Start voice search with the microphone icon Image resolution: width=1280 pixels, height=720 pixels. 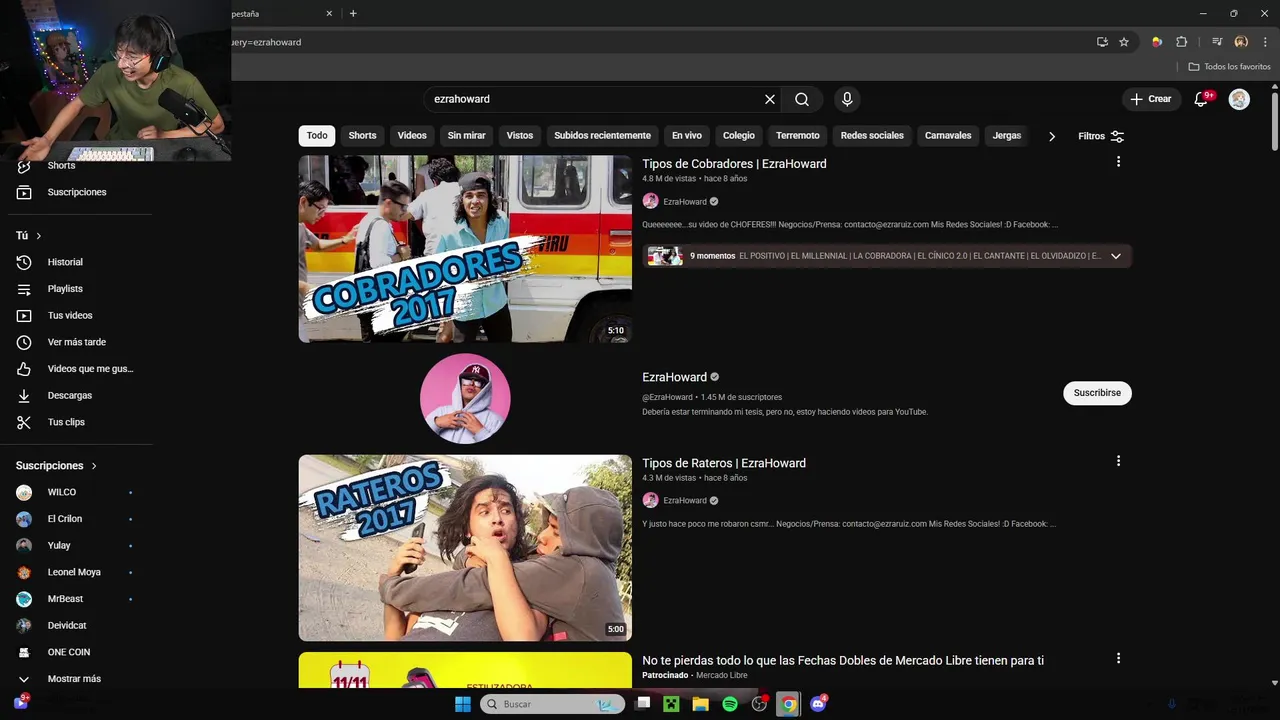tap(847, 99)
